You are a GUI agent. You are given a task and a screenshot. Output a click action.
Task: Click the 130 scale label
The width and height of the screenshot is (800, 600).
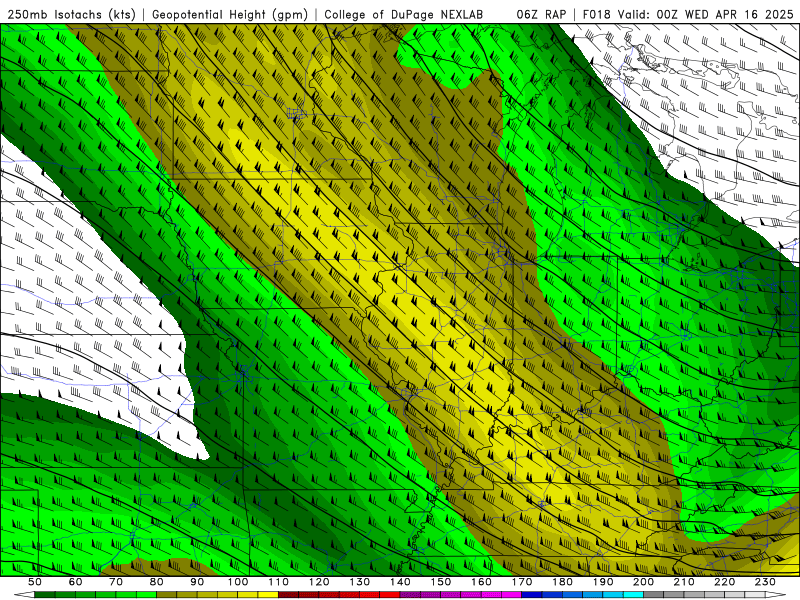click(359, 582)
